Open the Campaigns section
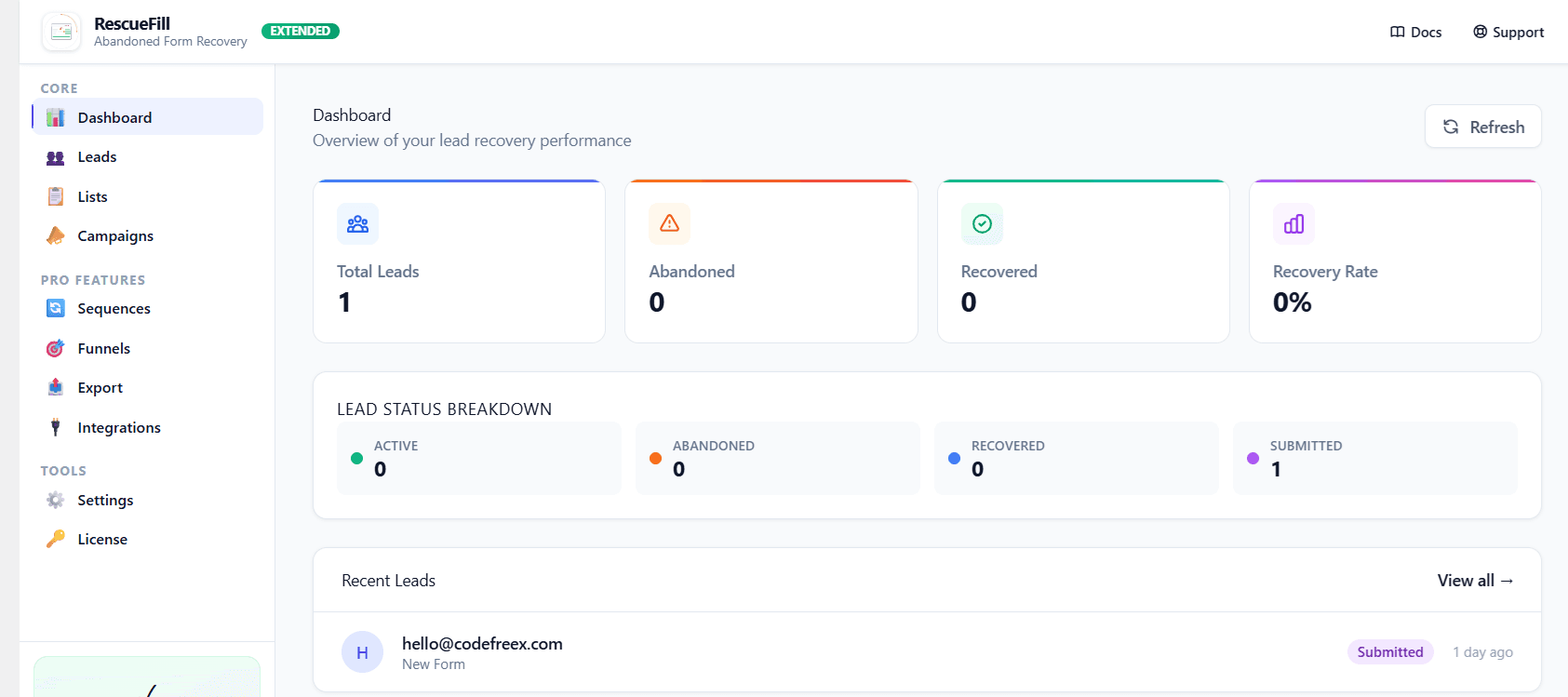This screenshot has height=697, width=1568. [x=148, y=235]
